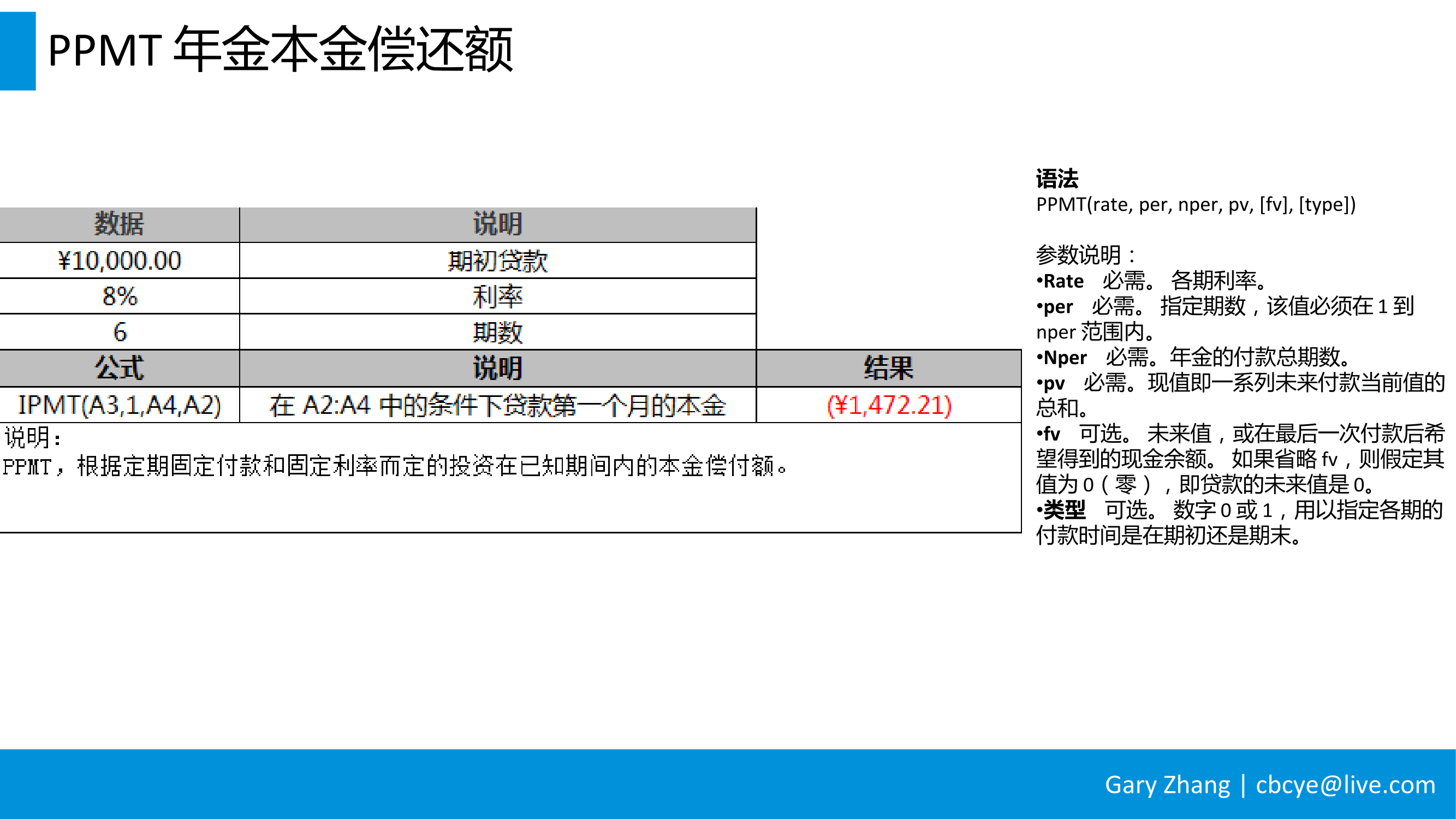1456x819 pixels.
Task: Click the '¥10,000.00' data cell
Action: 119,260
